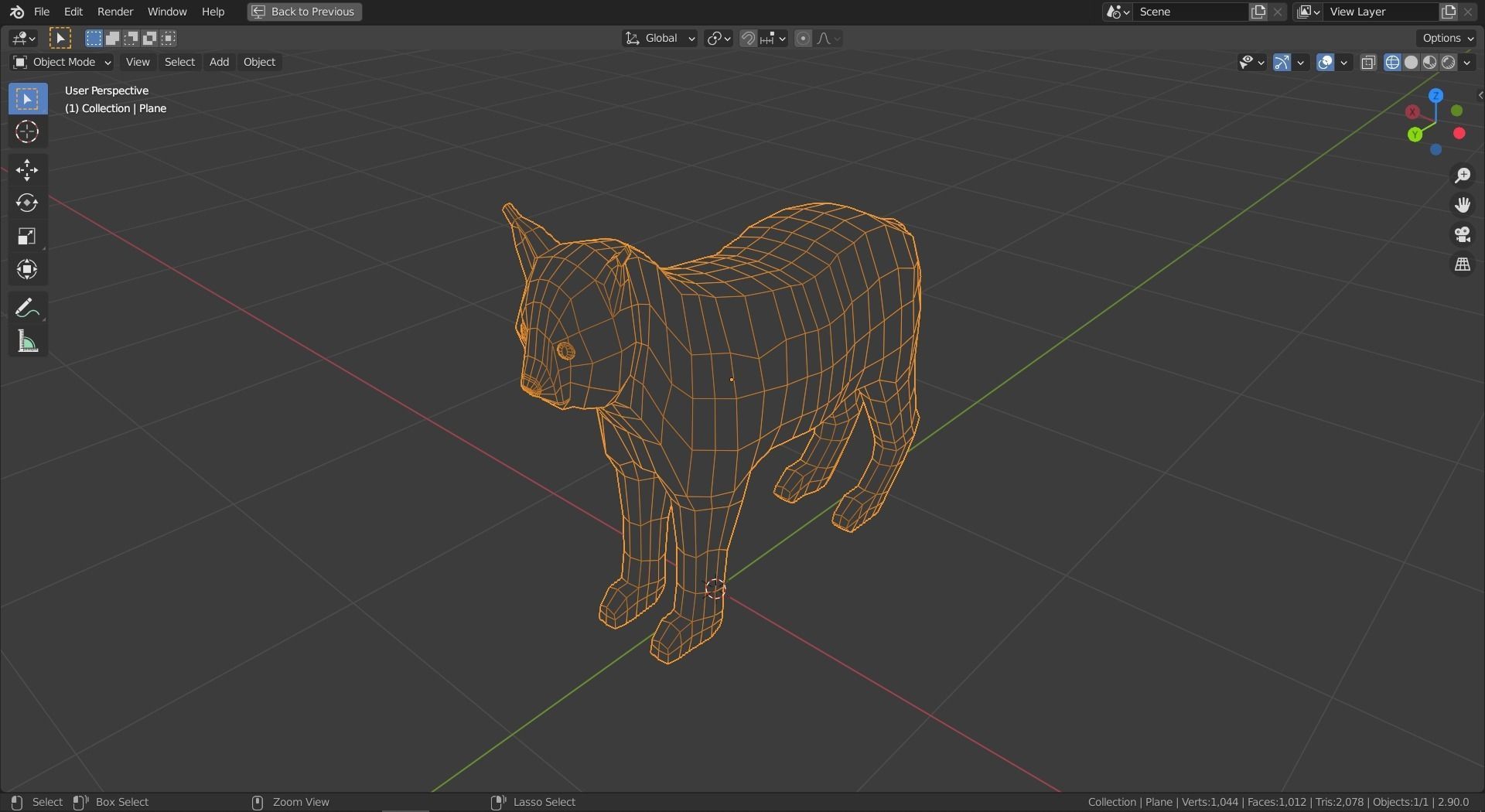Choose Invert selection mode icon
This screenshot has height=812, width=1485.
(x=149, y=38)
